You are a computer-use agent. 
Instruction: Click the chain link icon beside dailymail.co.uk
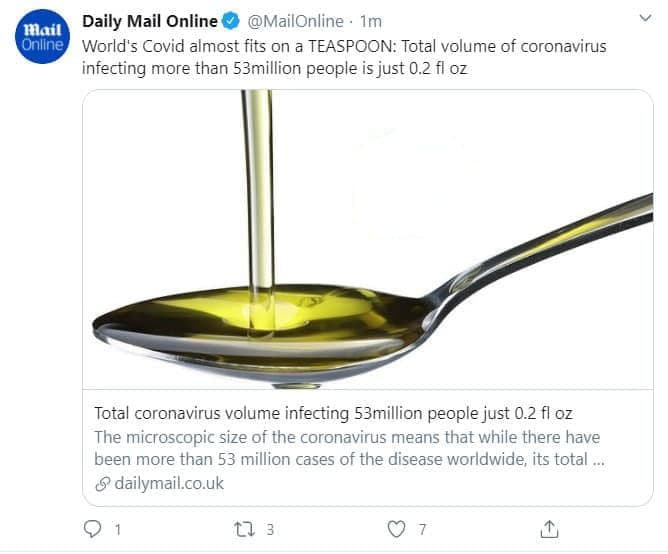101,484
